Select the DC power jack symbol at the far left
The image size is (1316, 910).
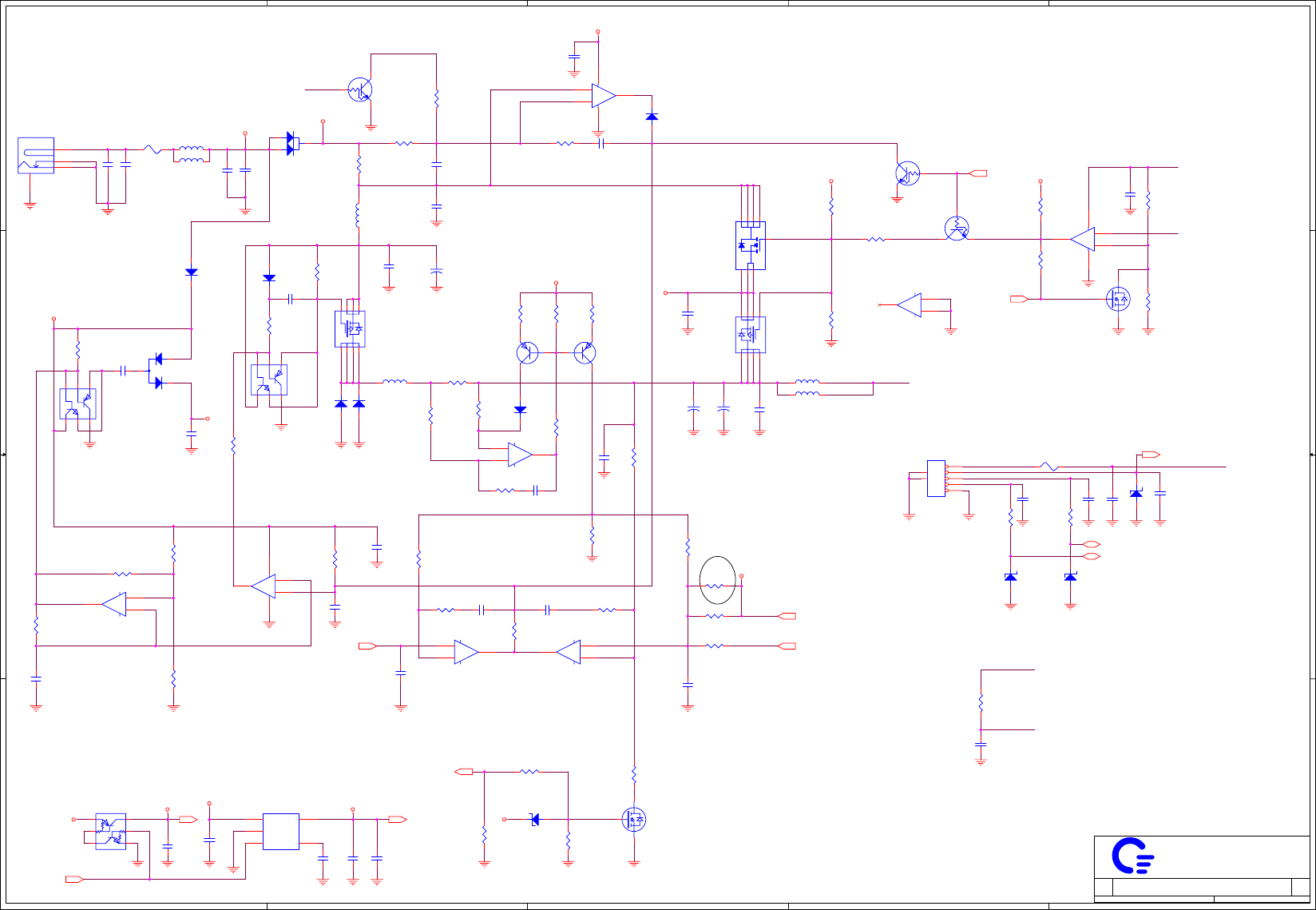click(36, 155)
